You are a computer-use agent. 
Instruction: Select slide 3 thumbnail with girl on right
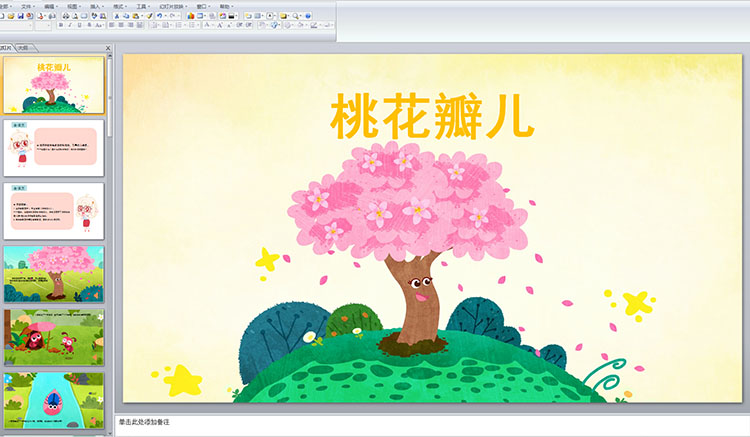(x=54, y=211)
